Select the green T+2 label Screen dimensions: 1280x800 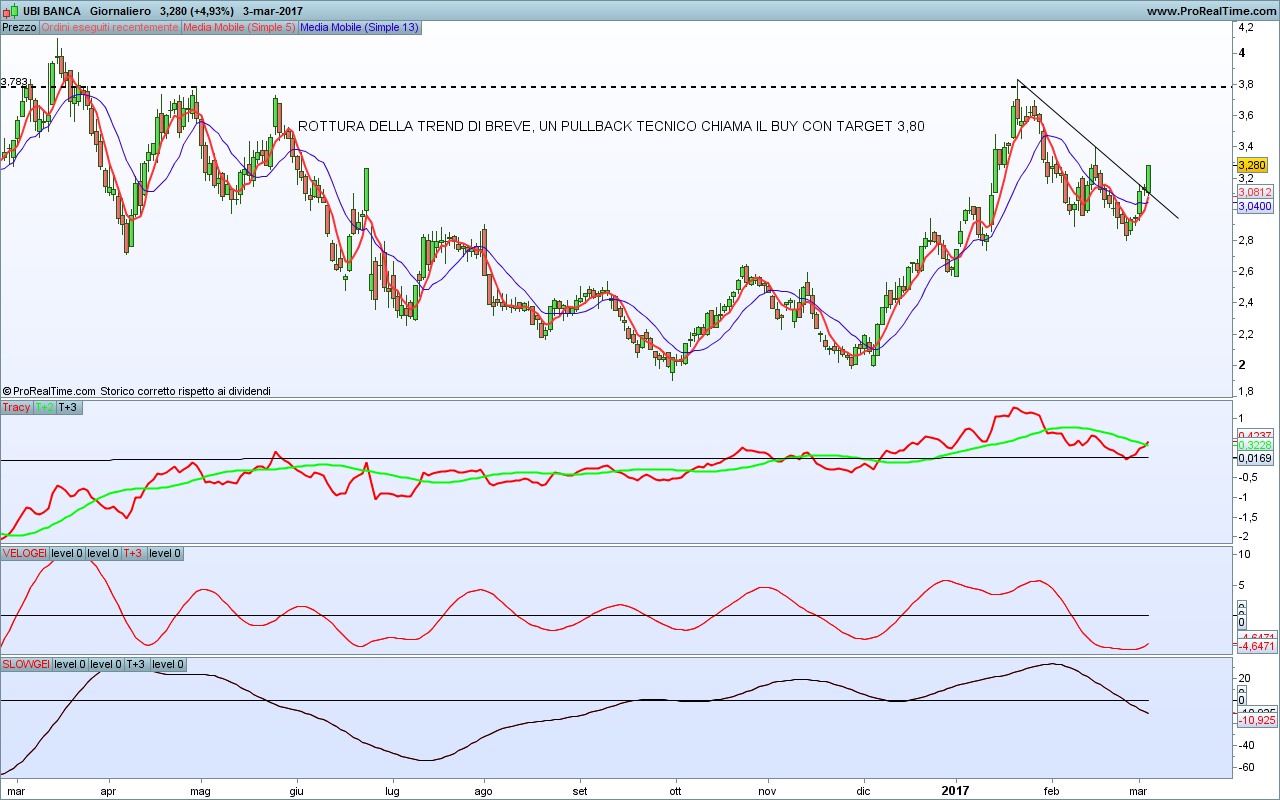[x=45, y=407]
